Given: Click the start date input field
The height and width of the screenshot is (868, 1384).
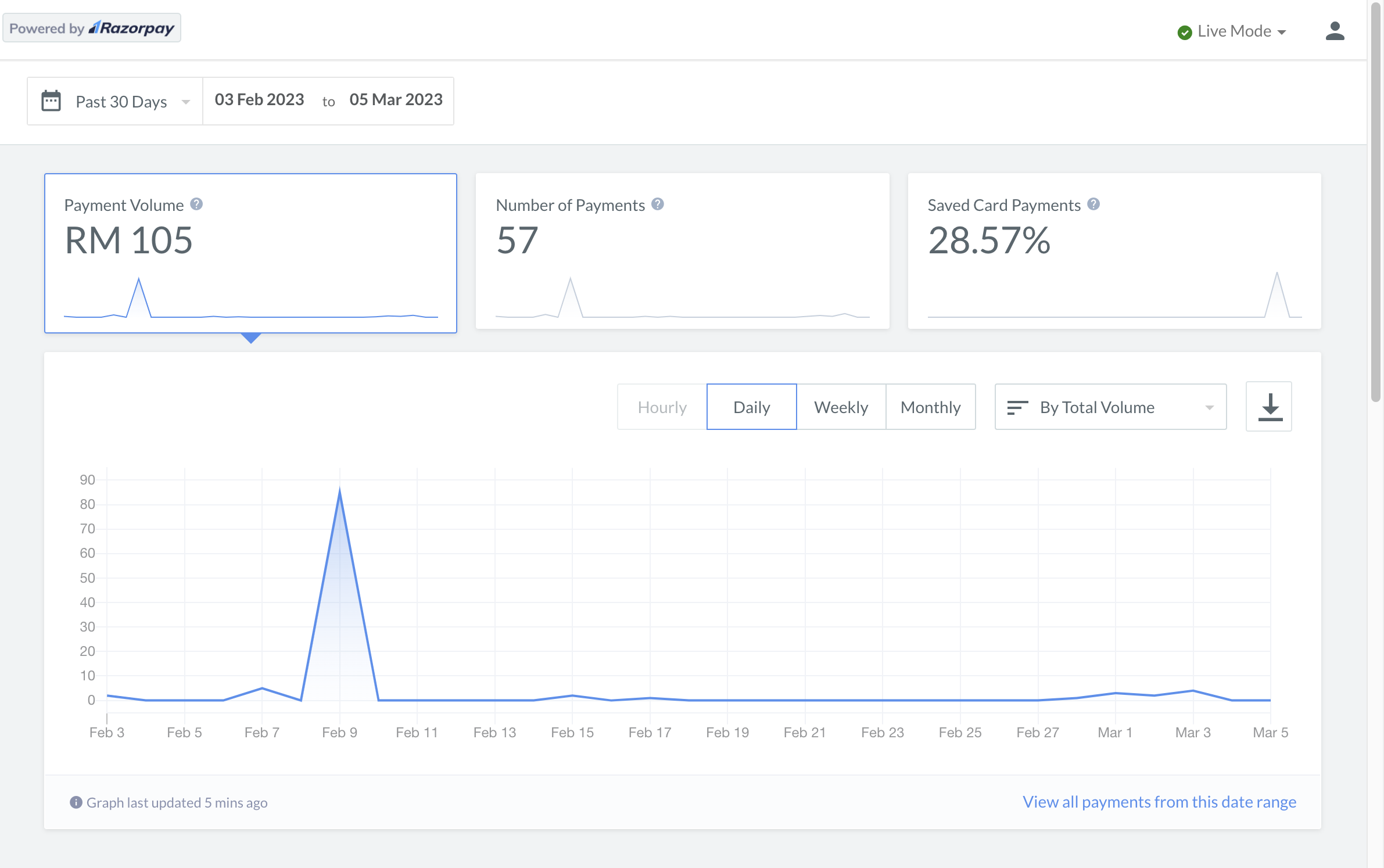Looking at the screenshot, I should coord(260,99).
